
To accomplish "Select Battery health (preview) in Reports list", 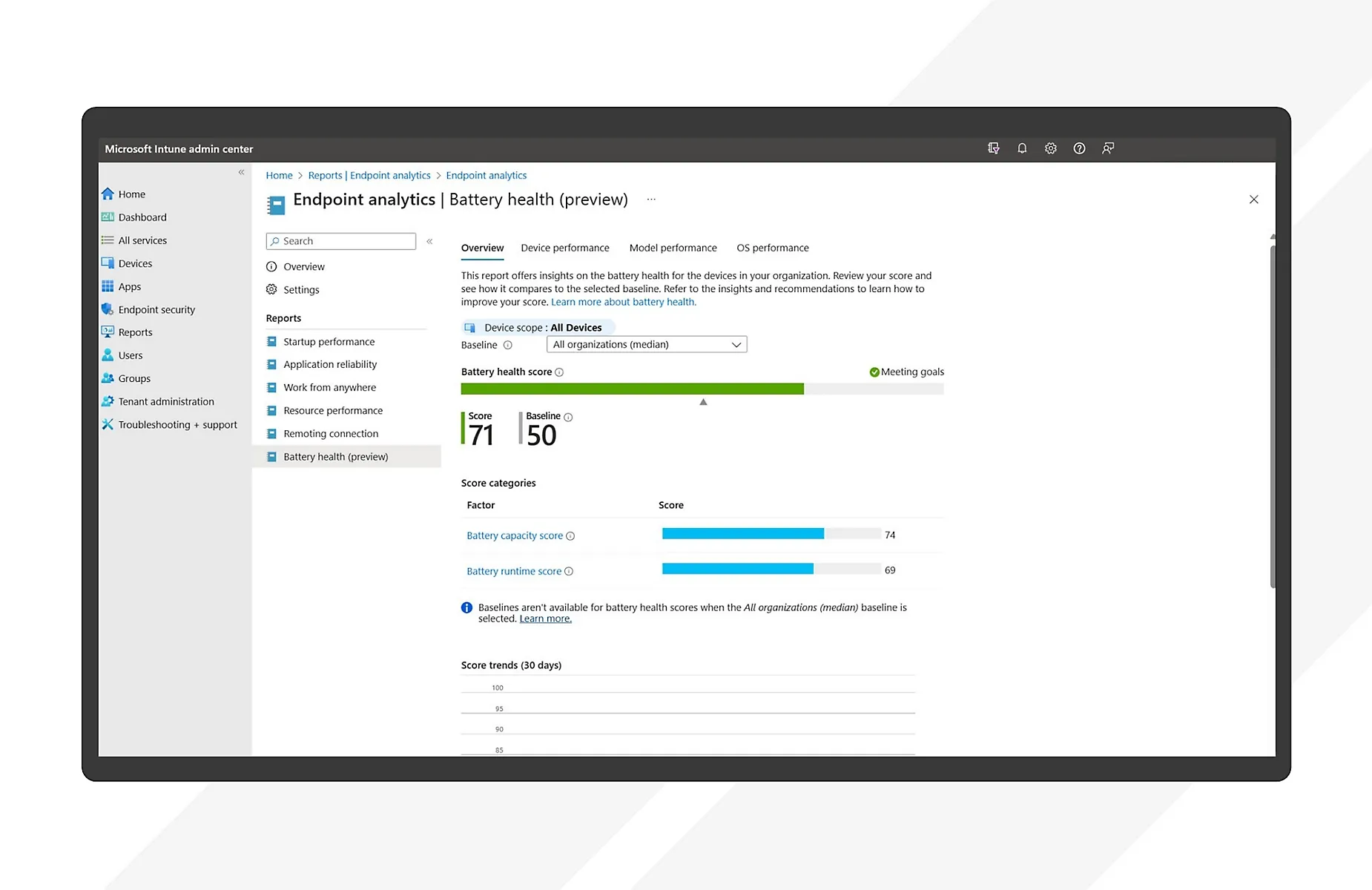I will coord(347,457).
